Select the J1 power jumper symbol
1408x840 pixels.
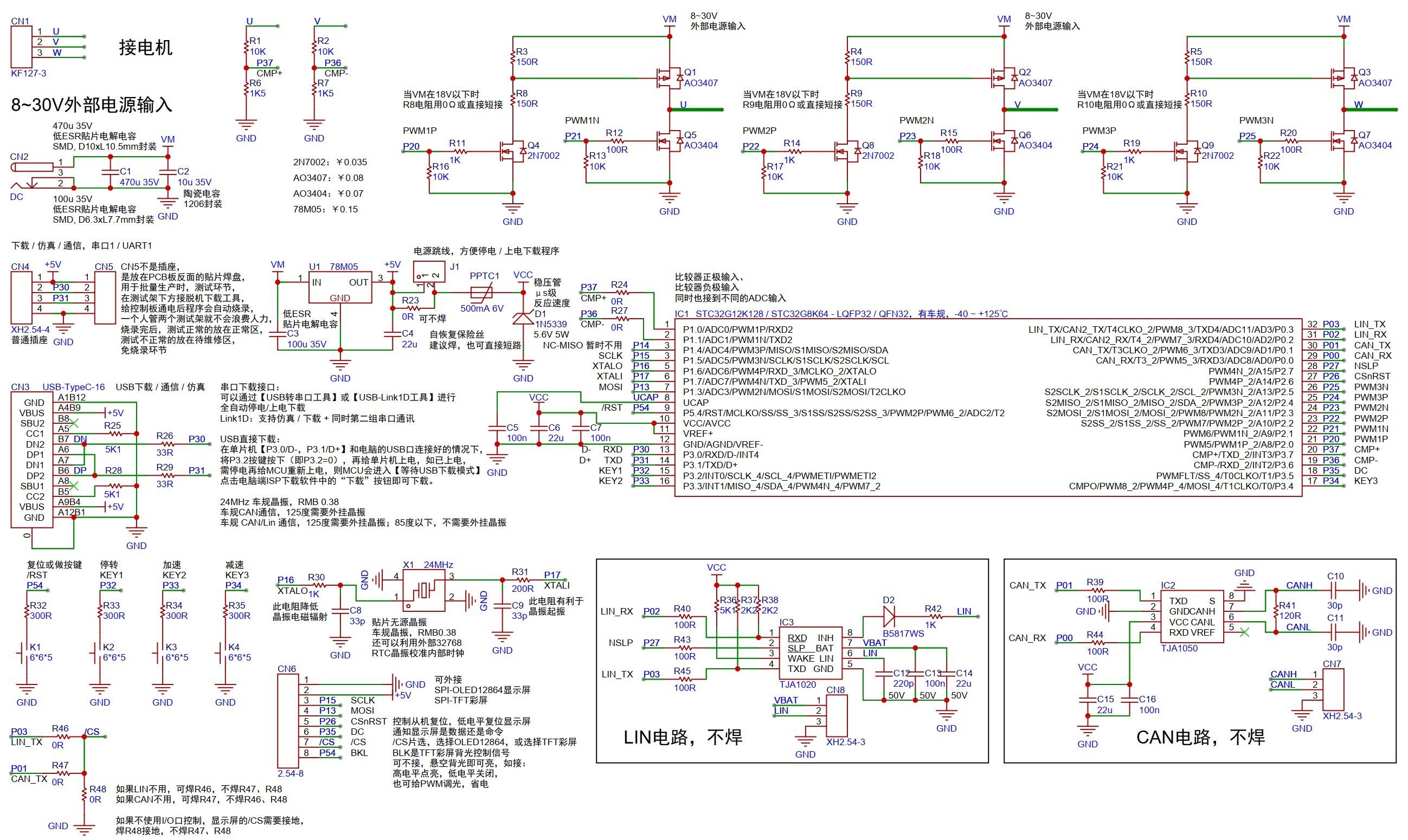(428, 272)
